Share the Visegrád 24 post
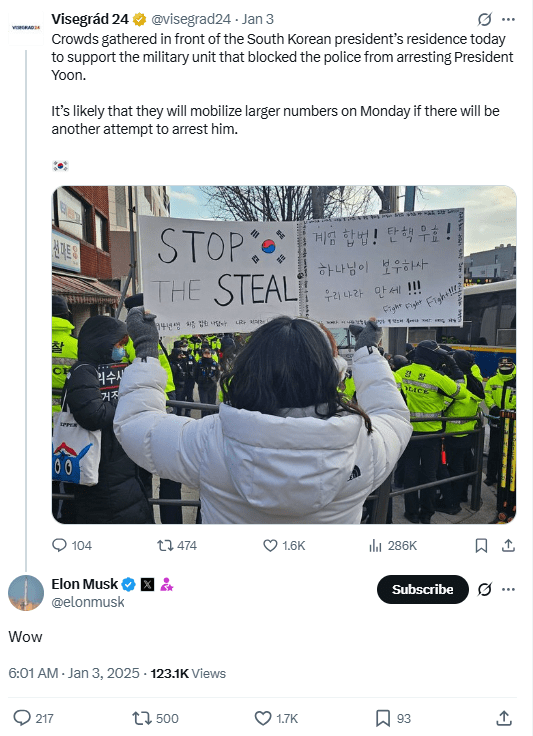Screen dimensions: 533x736 coord(509,545)
